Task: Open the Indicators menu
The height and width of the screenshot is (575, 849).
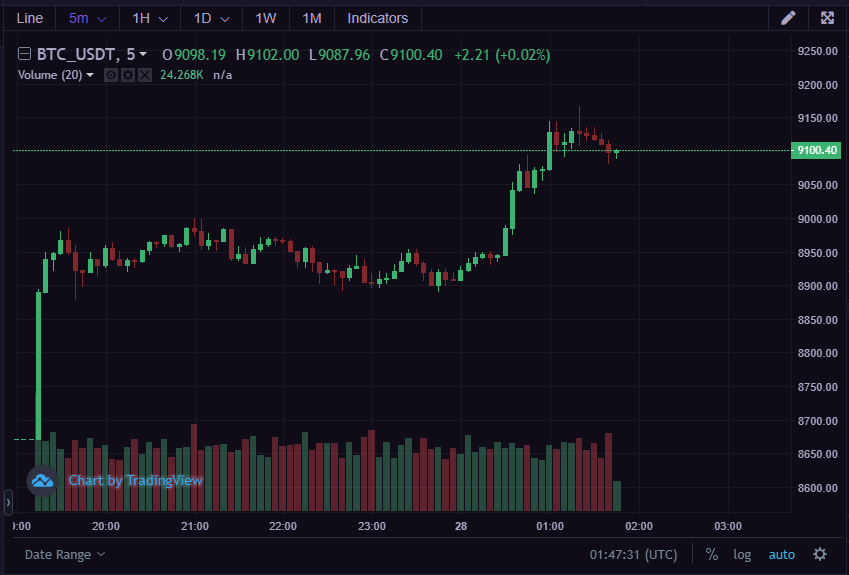Action: [377, 18]
